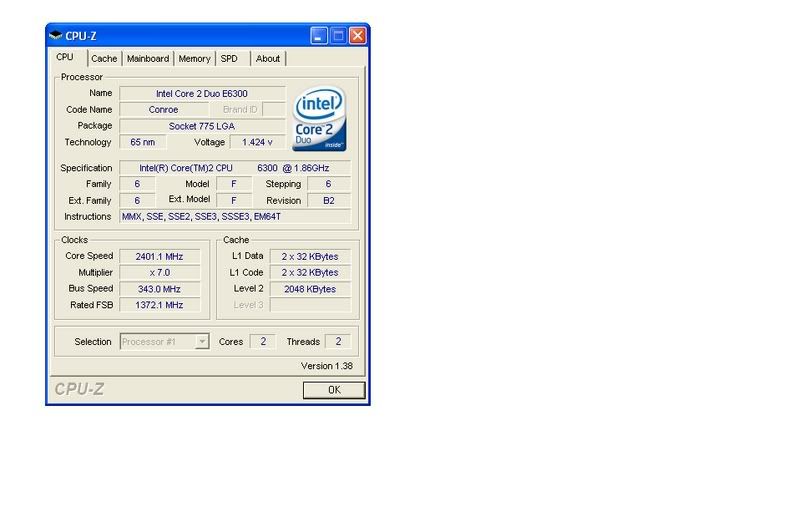Viewport: 799px width, 512px height.
Task: Click the Name field Intel Core 2 Duo E6300
Action: (202, 94)
